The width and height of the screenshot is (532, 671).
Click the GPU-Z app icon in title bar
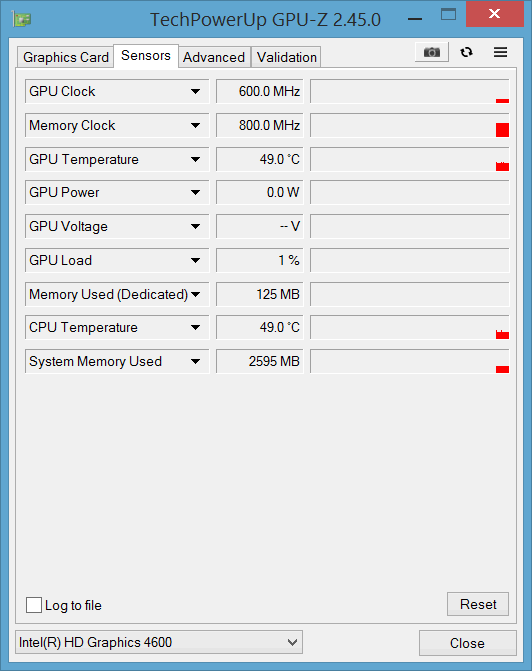pyautogui.click(x=22, y=20)
